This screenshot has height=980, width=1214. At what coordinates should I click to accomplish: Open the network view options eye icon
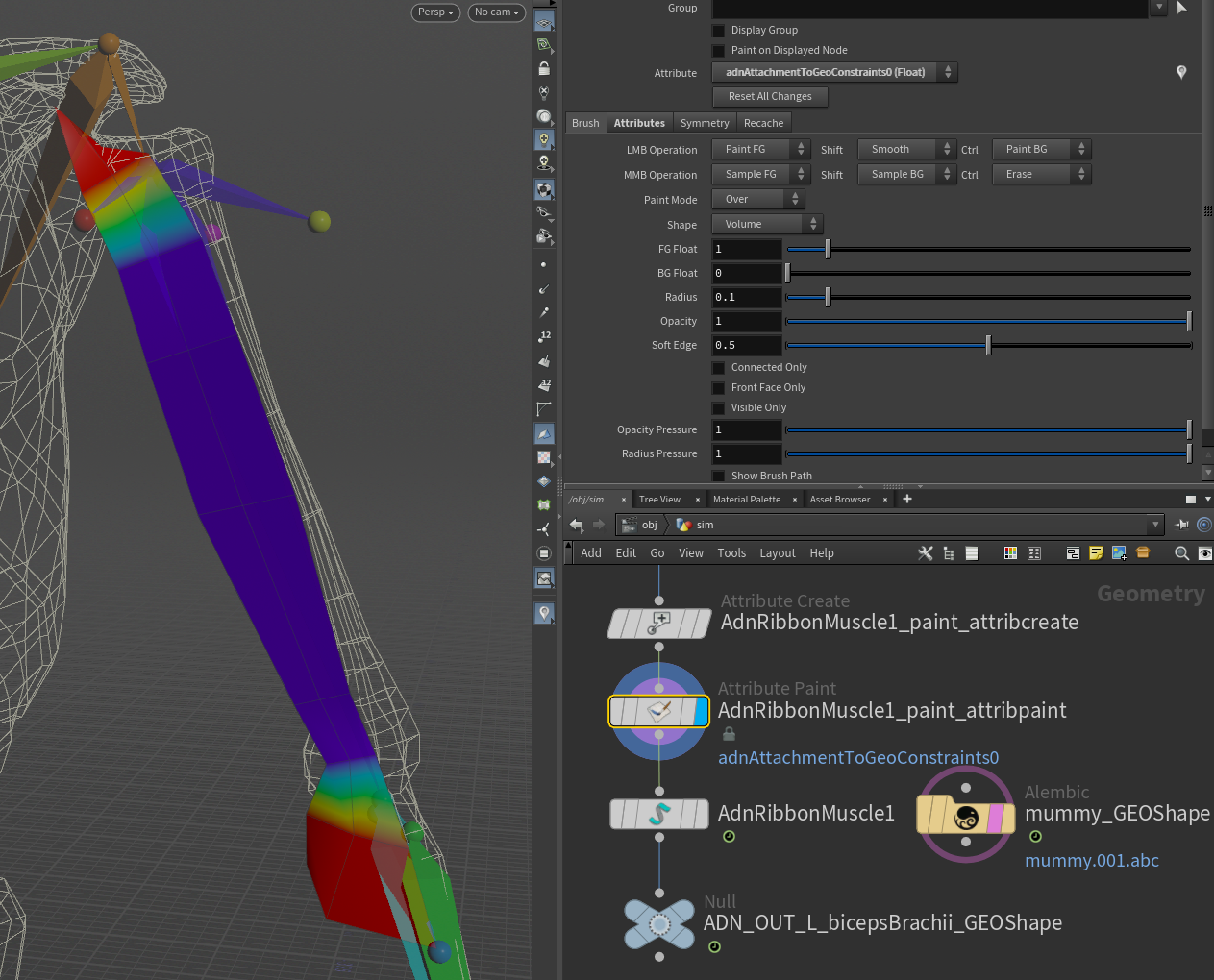coord(1205,552)
